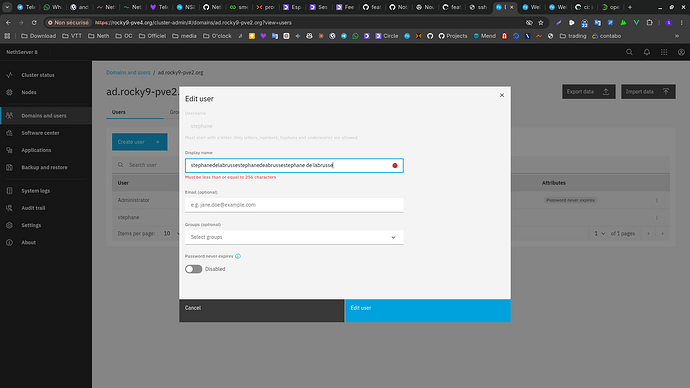Click the NethServer 8 header title
The image size is (690, 388).
tap(22, 52)
